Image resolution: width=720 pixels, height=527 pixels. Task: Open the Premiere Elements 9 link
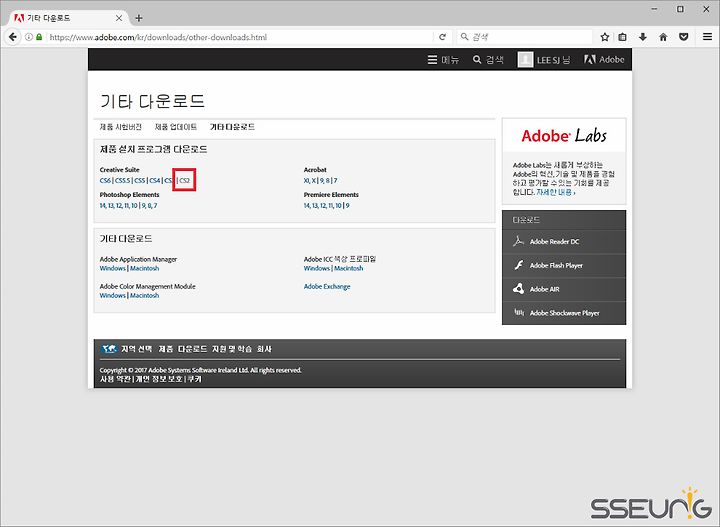pos(348,206)
